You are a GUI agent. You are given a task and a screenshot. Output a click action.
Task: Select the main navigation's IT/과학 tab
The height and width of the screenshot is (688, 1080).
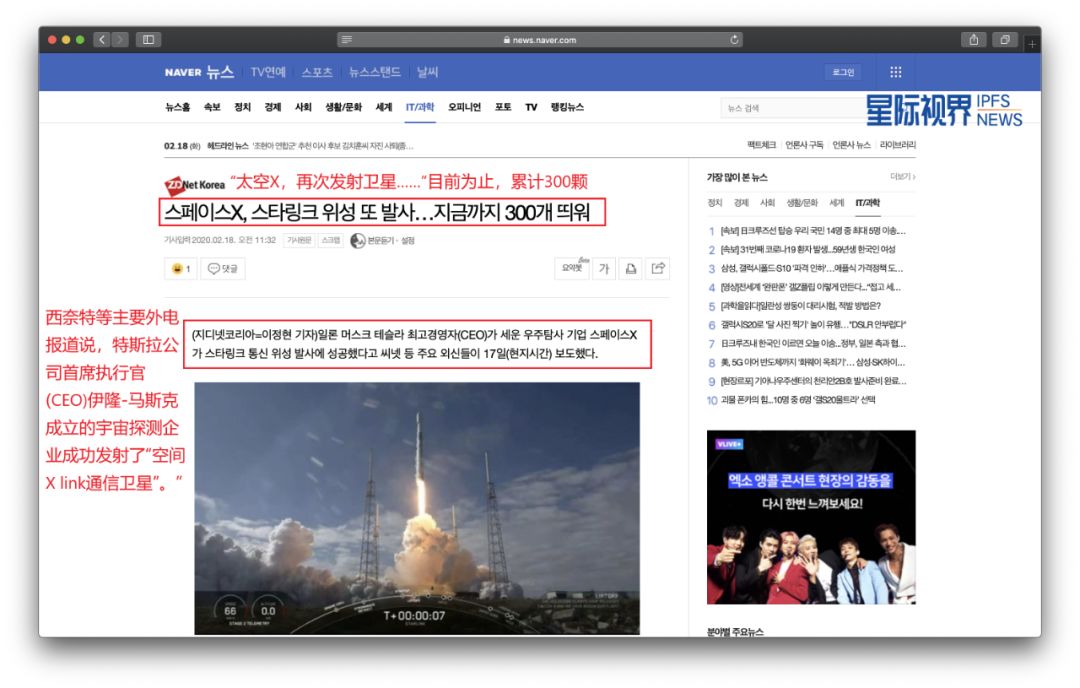click(419, 107)
